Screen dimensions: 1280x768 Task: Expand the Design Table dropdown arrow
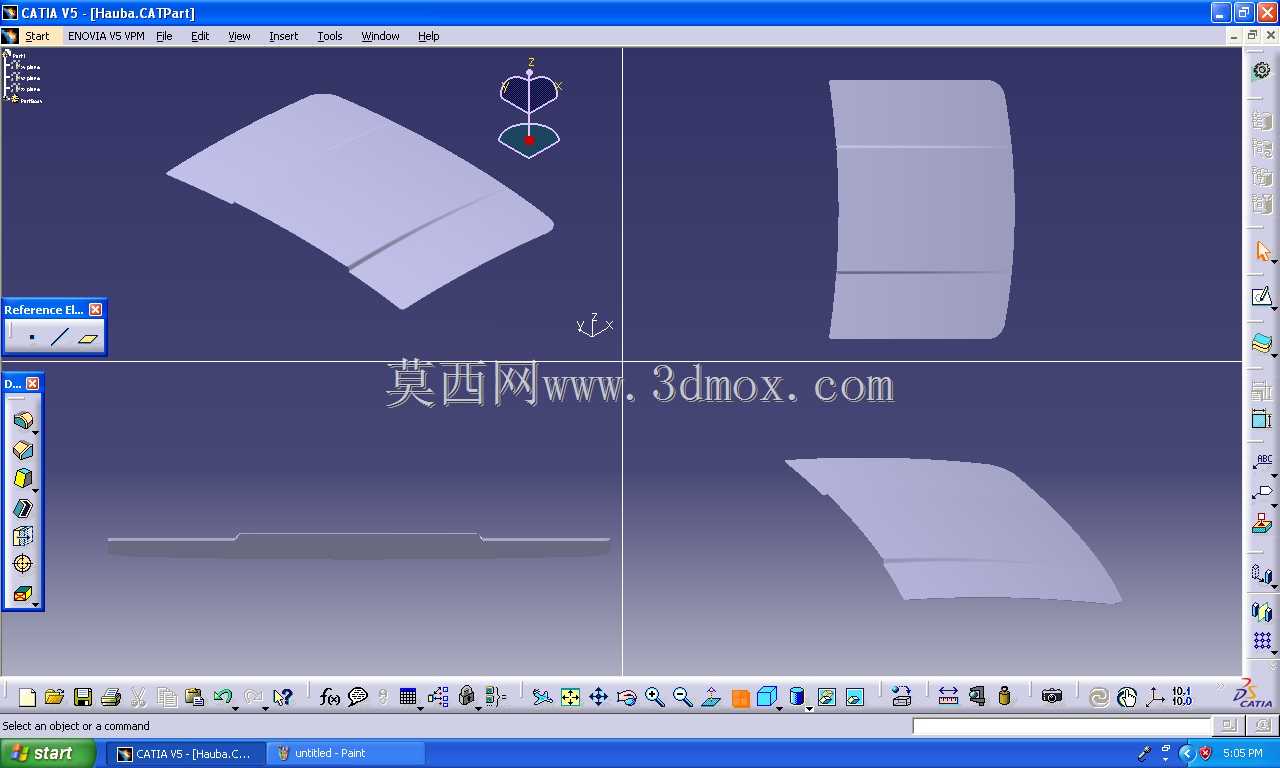point(420,707)
